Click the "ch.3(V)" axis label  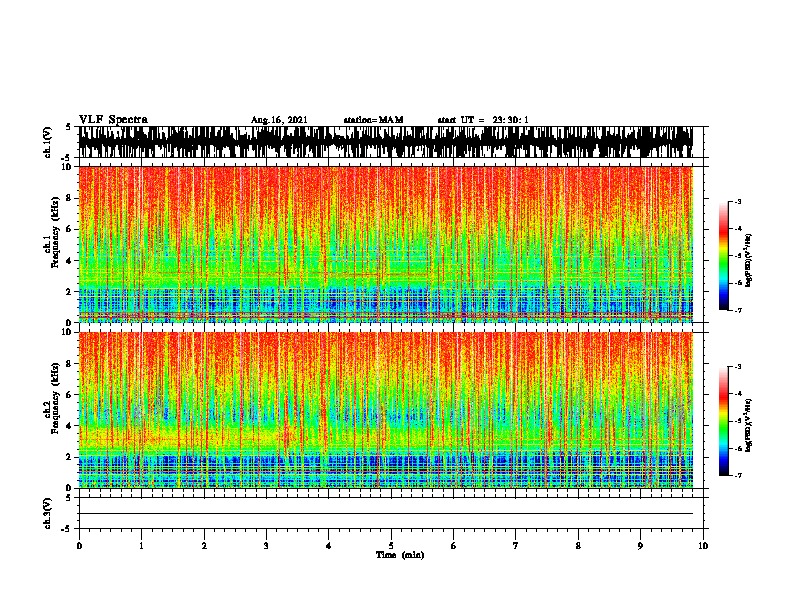(x=48, y=513)
